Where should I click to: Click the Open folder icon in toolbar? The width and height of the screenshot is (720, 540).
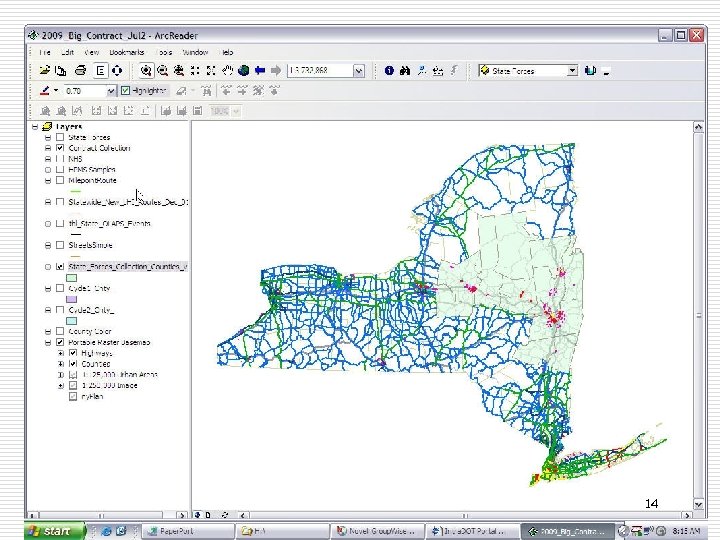pyautogui.click(x=45, y=71)
